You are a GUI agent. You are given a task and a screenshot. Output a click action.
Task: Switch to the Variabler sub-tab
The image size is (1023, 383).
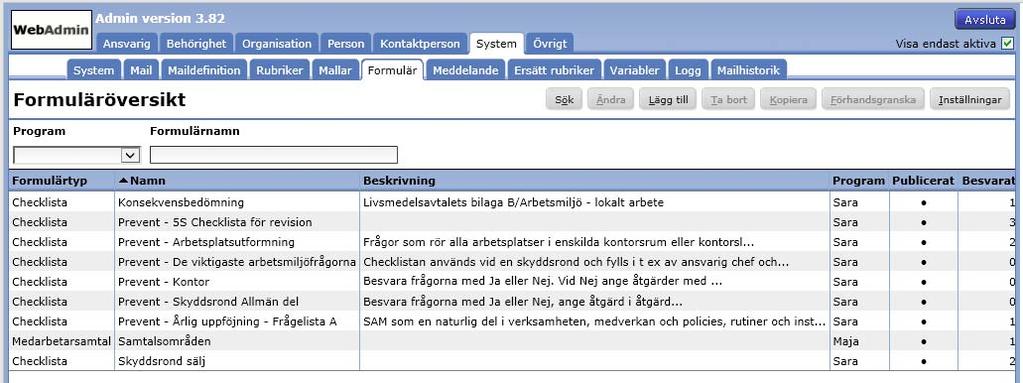(635, 70)
